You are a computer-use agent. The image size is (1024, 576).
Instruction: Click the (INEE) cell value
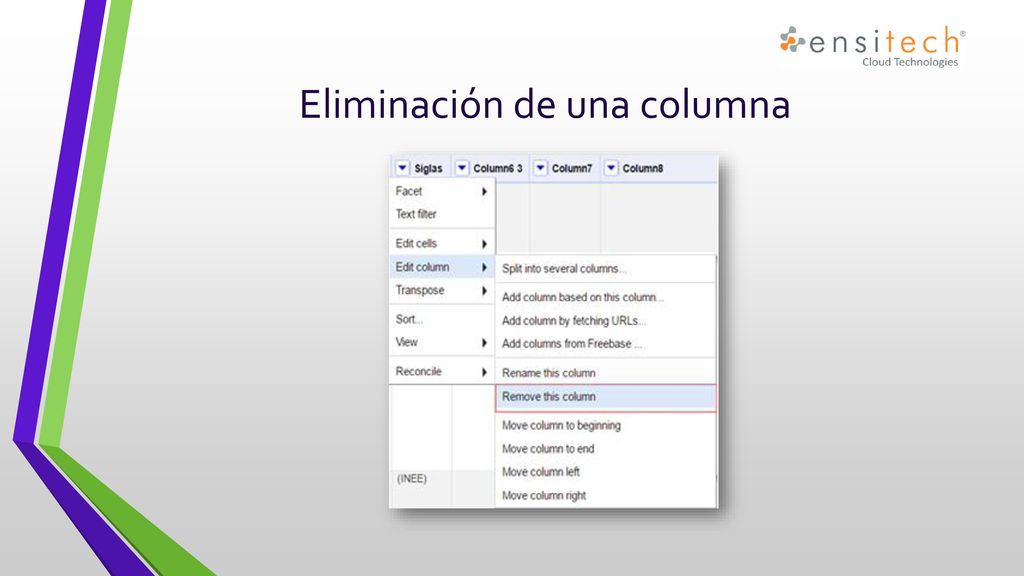tap(412, 479)
